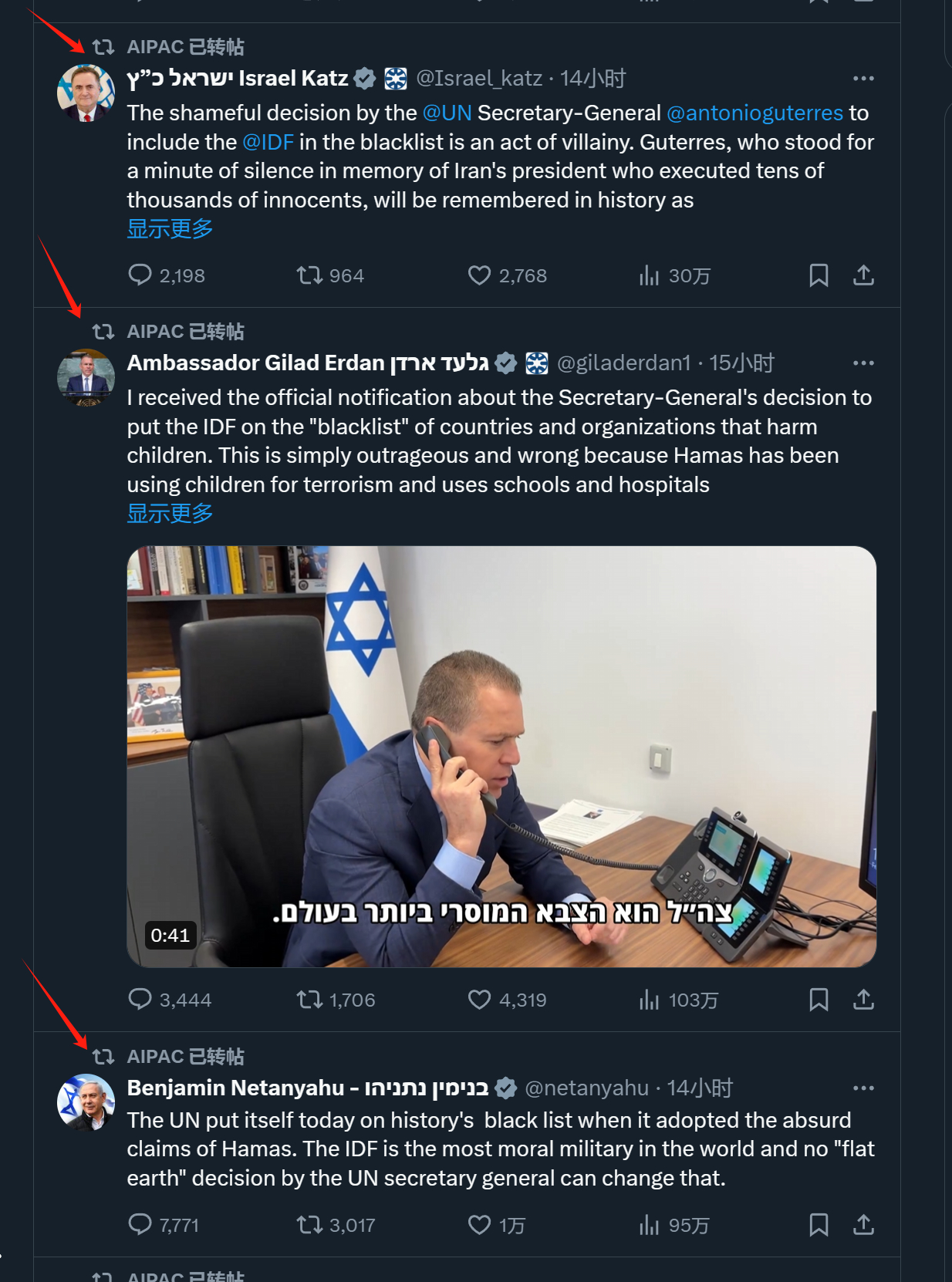Expand Israel Katz tweet with 显示更多
The image size is (952, 1282).
tap(170, 229)
